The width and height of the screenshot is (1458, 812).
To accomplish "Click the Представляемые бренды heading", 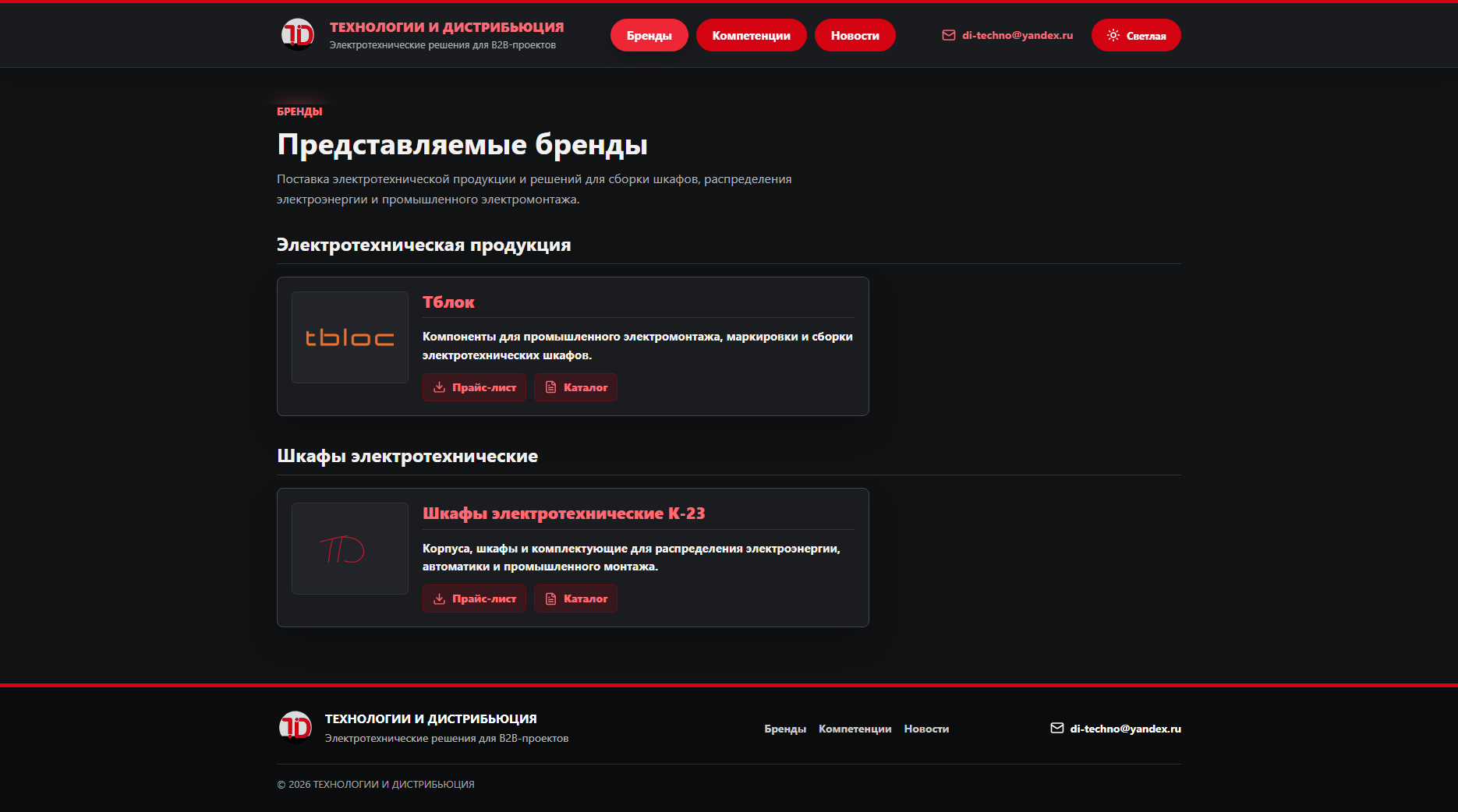I will 462,145.
